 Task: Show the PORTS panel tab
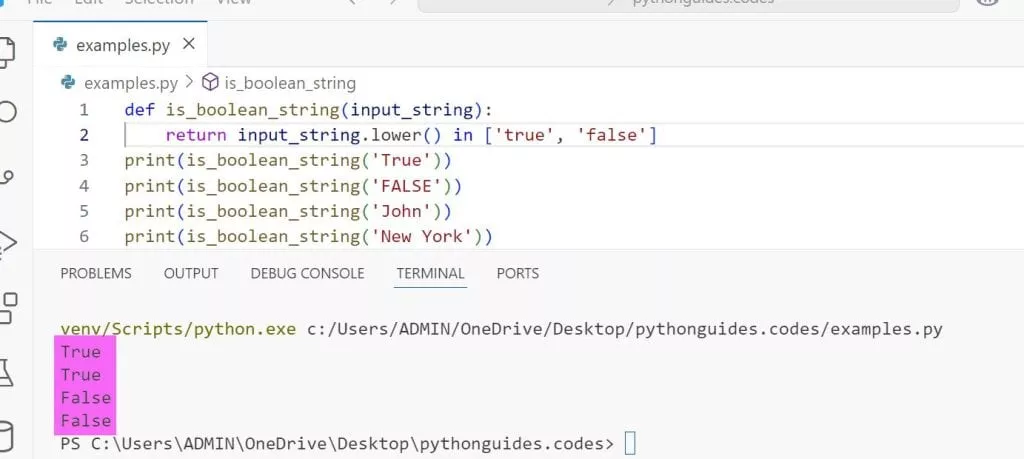click(x=517, y=273)
